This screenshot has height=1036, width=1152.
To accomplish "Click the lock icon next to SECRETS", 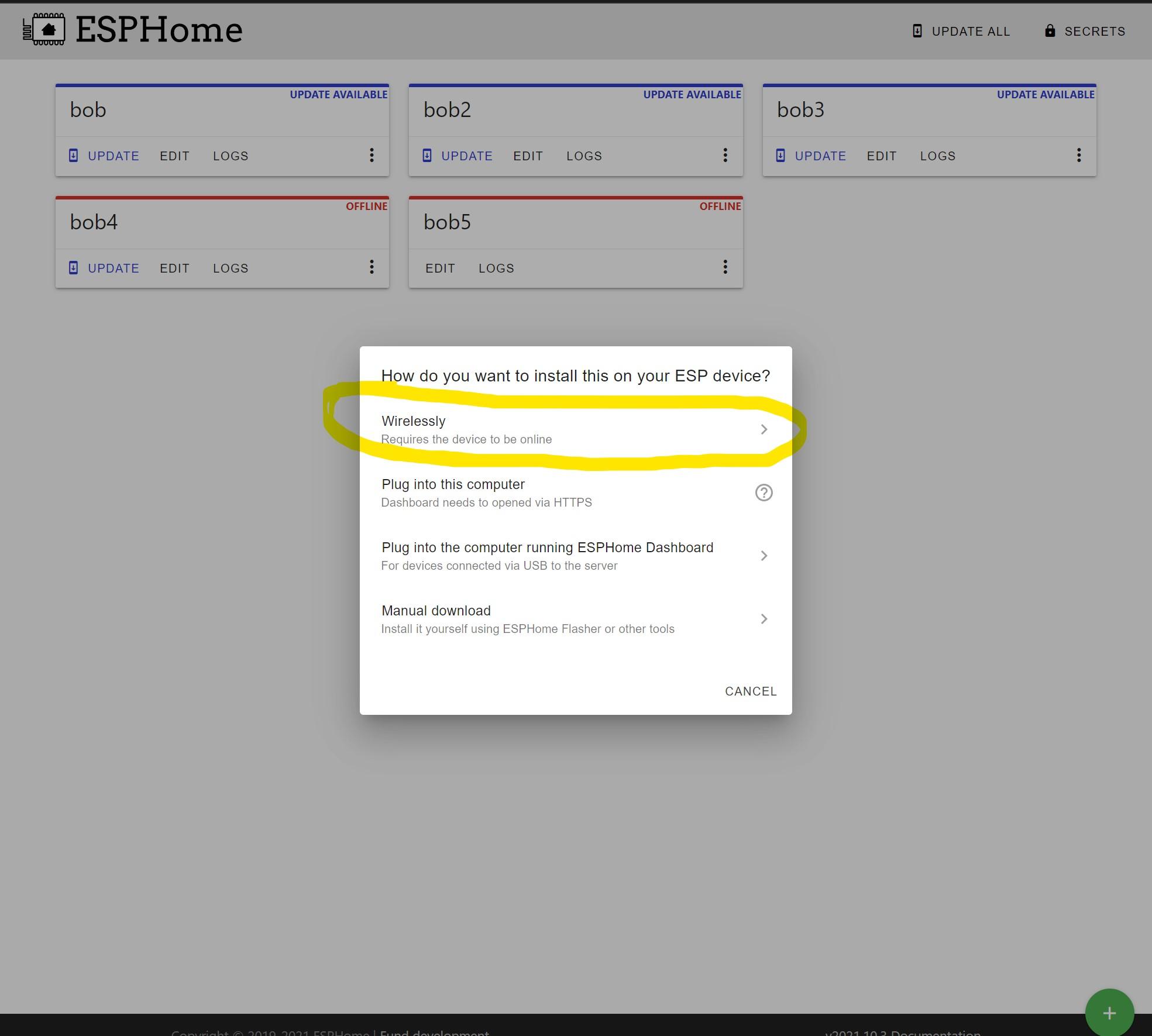I will [1050, 31].
